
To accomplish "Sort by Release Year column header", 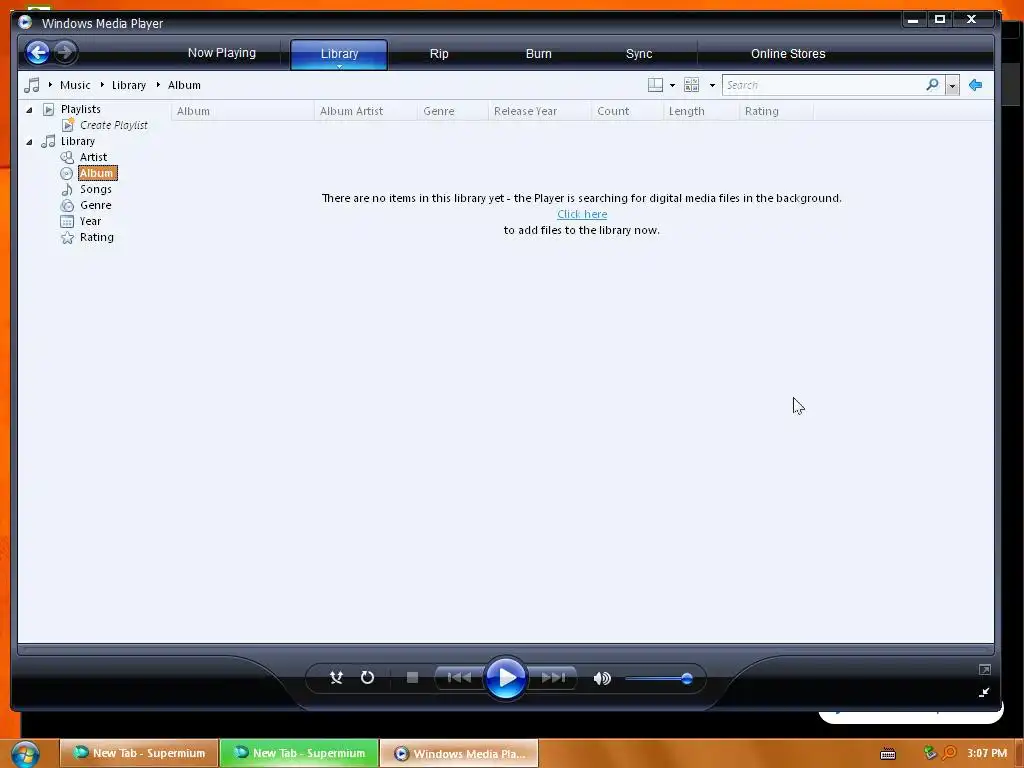I will pos(539,111).
